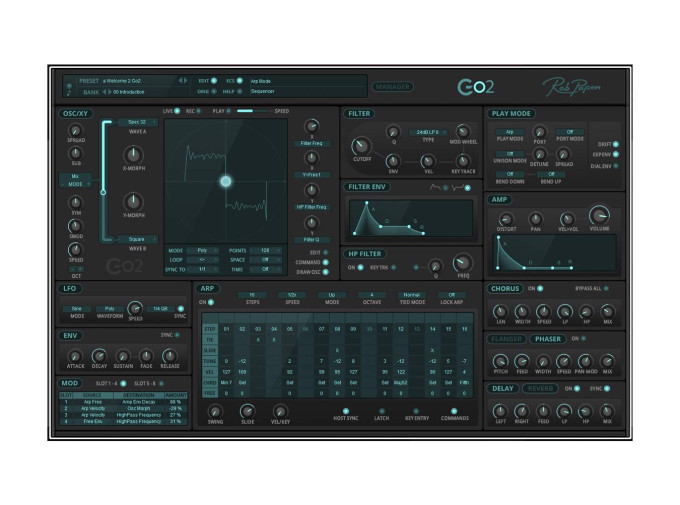Click the amp Volume knob
Screen dimensions: 680x505
click(x=599, y=215)
